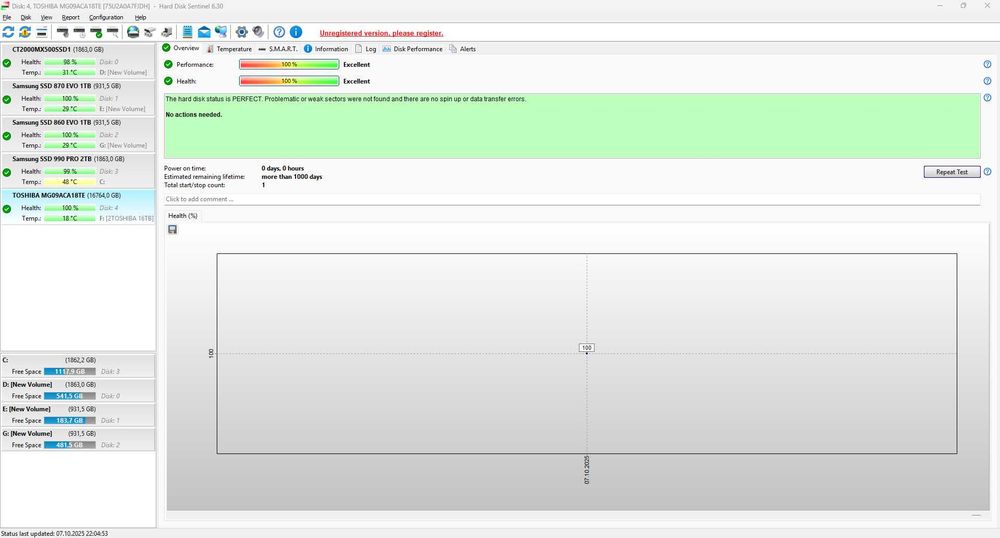Click the question mark help icon in toolbar
The height and width of the screenshot is (538, 1000).
[x=279, y=32]
